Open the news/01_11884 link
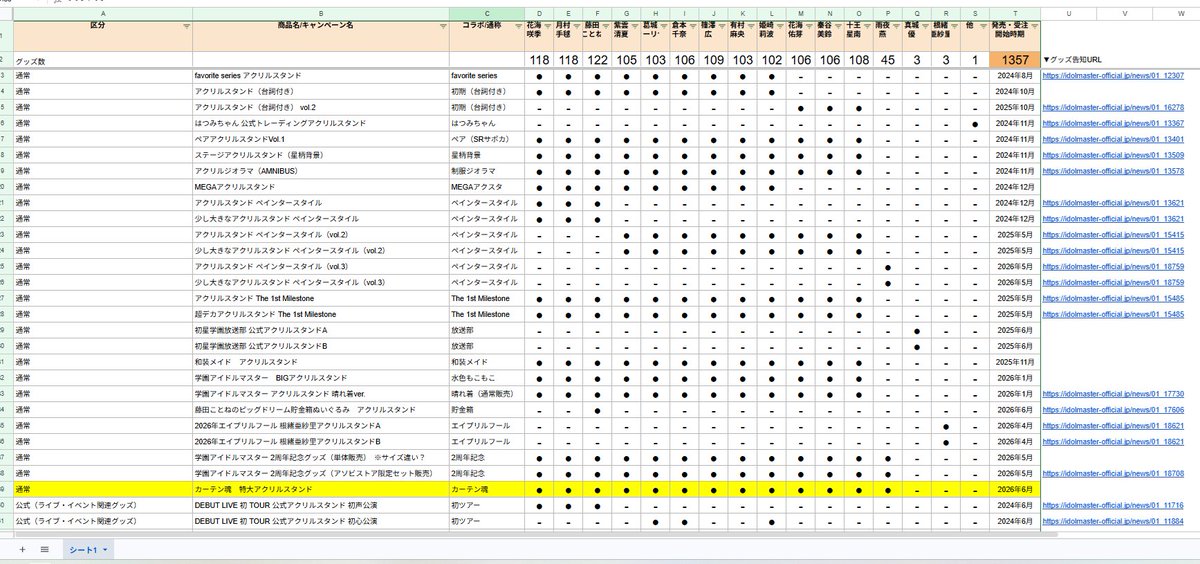Screen dimensions: 1200x564 tap(1113, 522)
